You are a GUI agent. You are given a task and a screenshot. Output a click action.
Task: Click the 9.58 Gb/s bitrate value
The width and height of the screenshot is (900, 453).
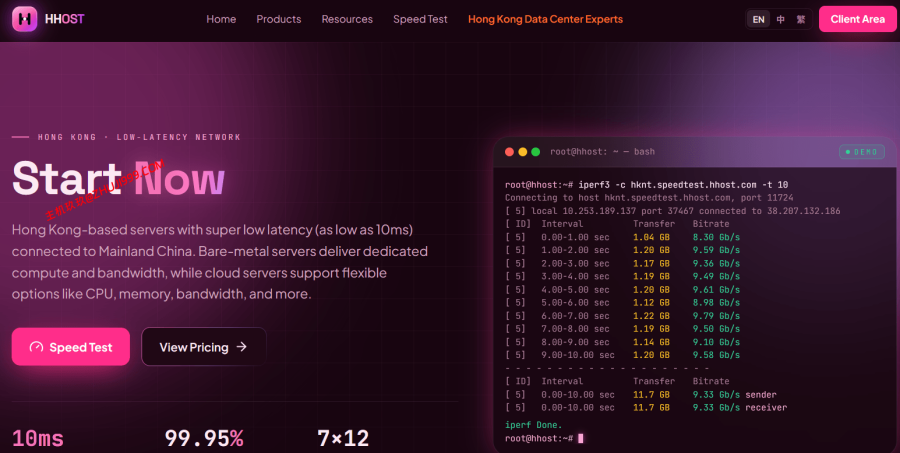(x=716, y=355)
